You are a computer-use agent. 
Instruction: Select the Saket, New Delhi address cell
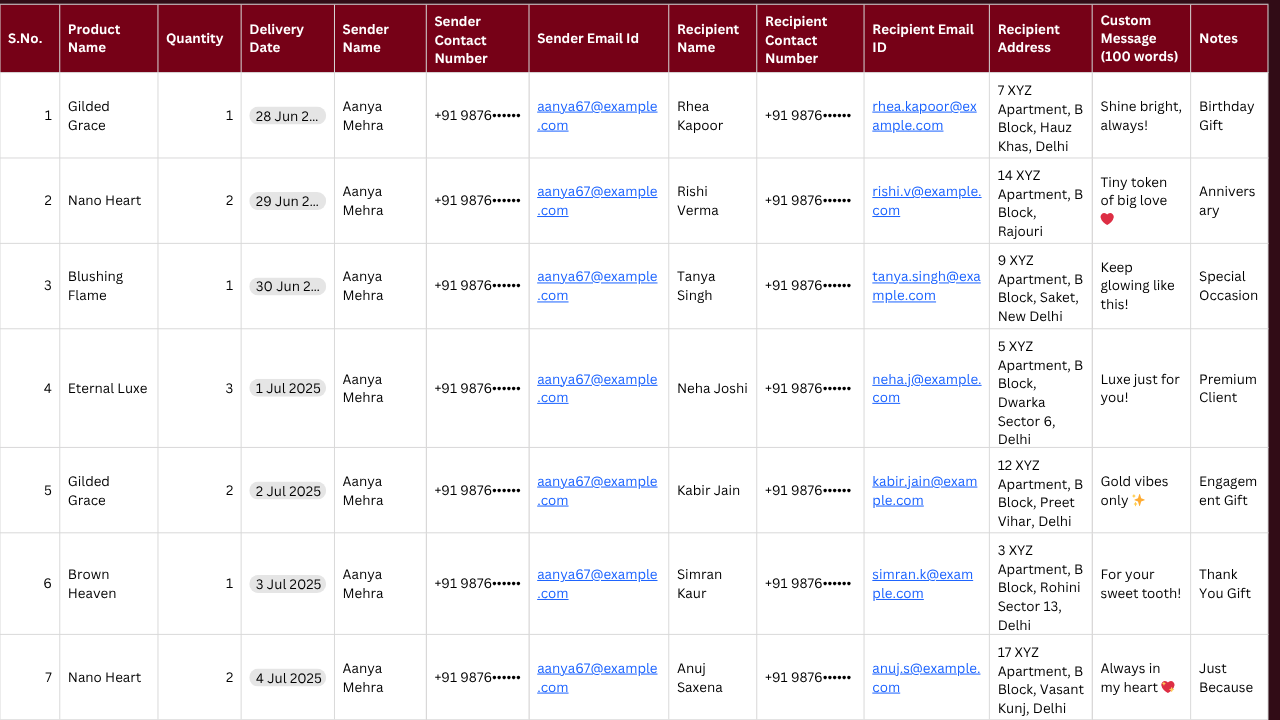[1040, 285]
